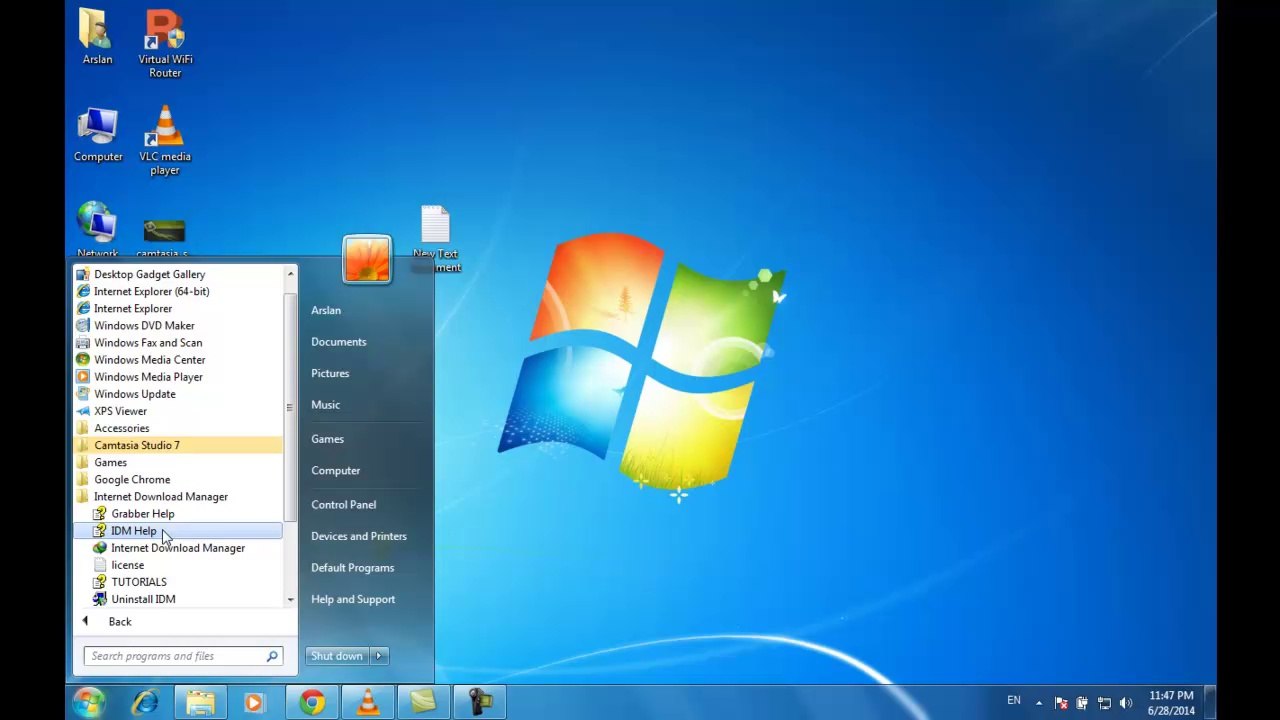Open the green Camtasia taskbar icon
This screenshot has height=720, width=1280.
coord(423,703)
